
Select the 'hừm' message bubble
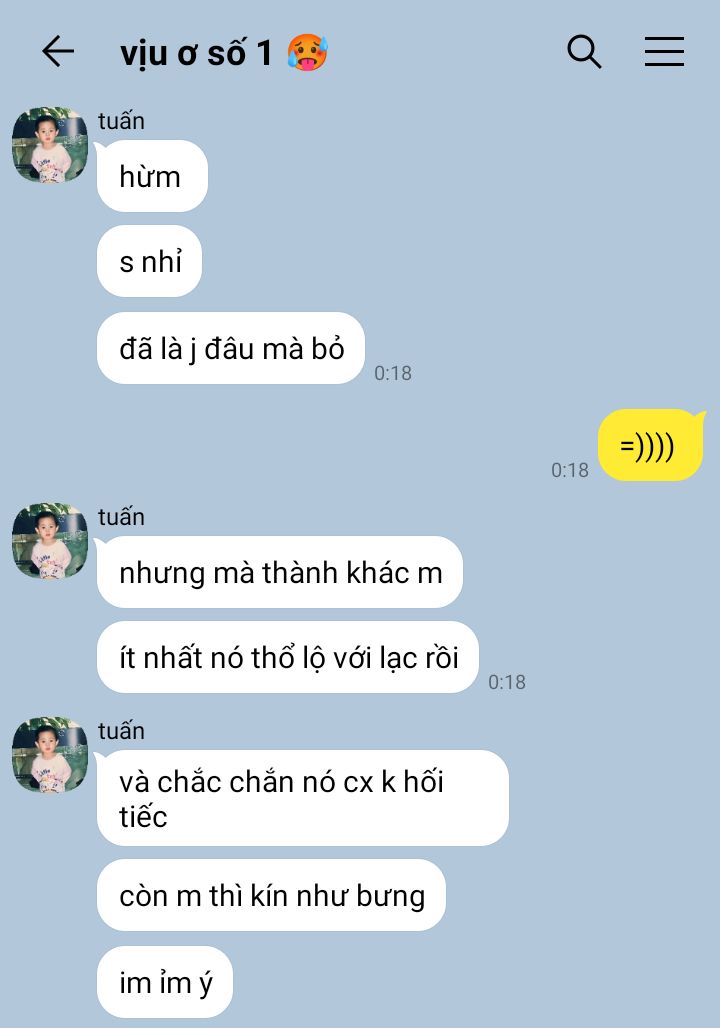tap(152, 176)
